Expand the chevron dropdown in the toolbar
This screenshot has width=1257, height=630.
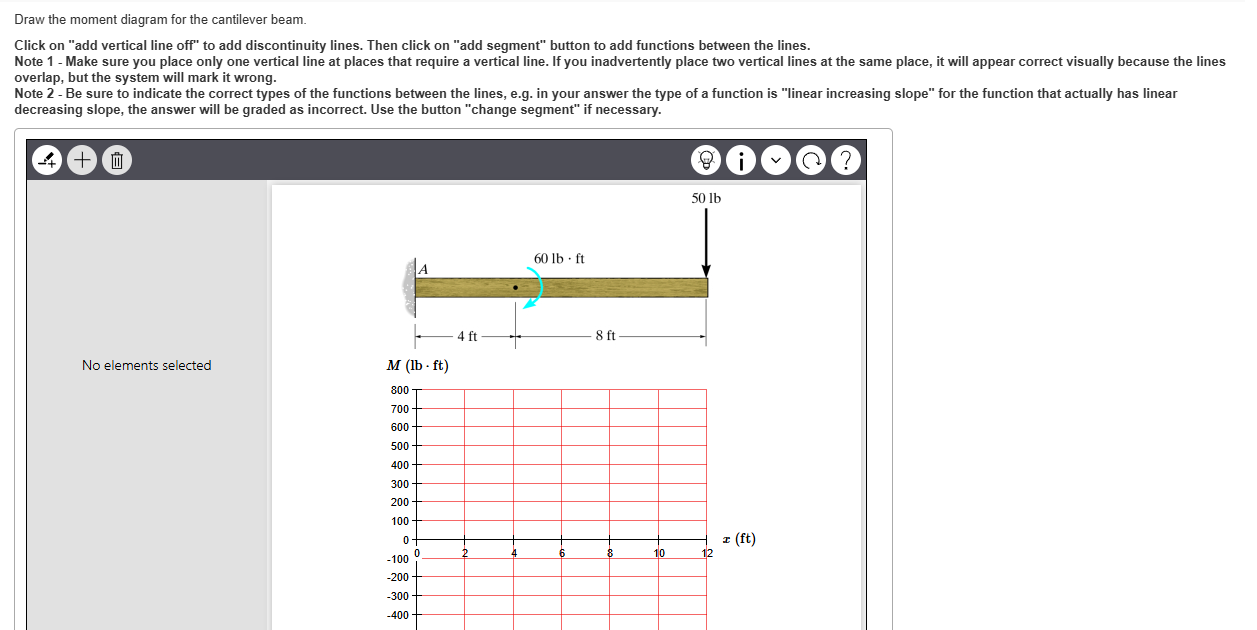[x=776, y=159]
